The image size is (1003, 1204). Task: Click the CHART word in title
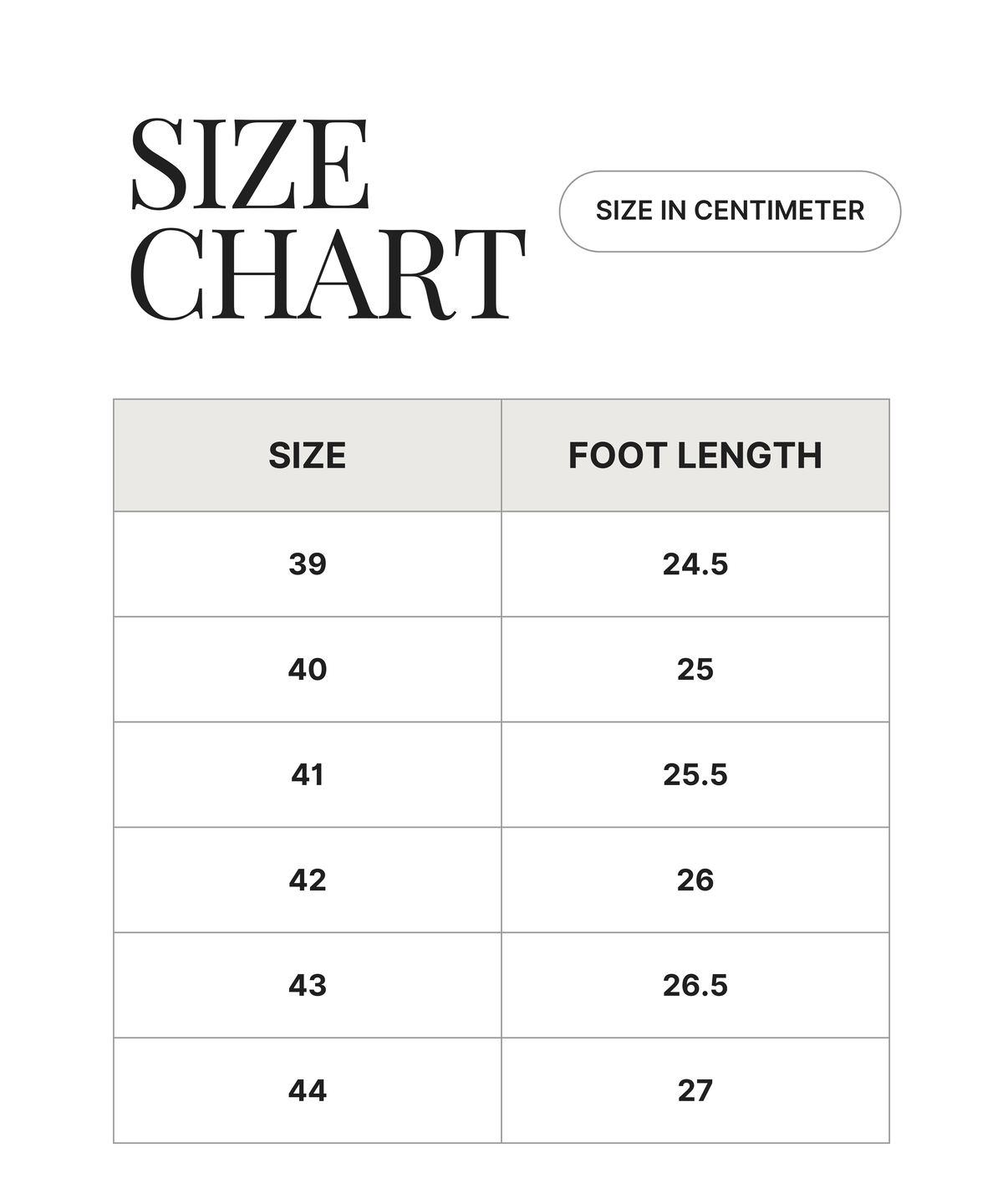tap(328, 274)
